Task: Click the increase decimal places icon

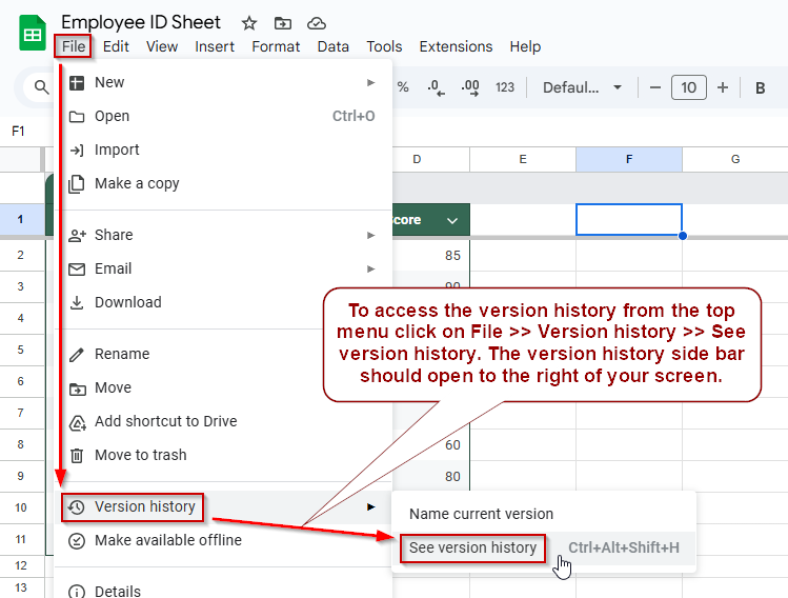Action: [x=470, y=88]
